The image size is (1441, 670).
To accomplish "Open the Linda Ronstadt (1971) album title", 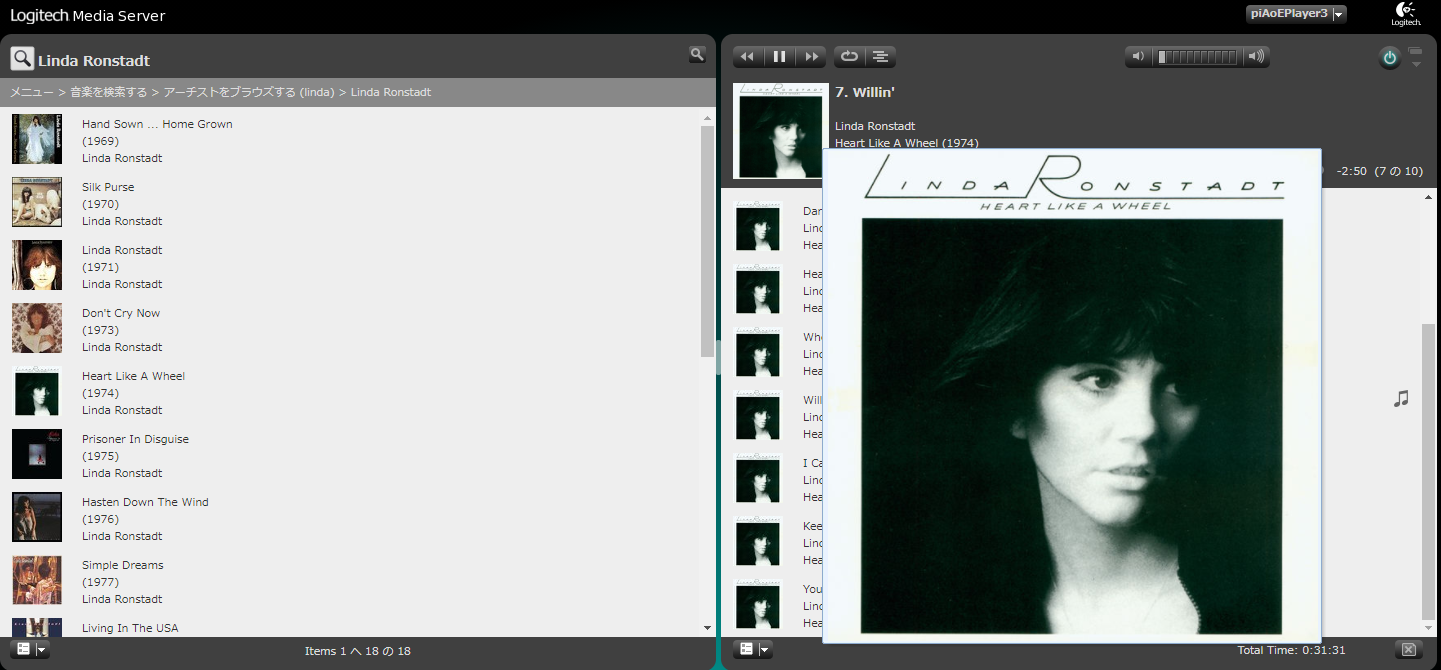I will [x=122, y=250].
